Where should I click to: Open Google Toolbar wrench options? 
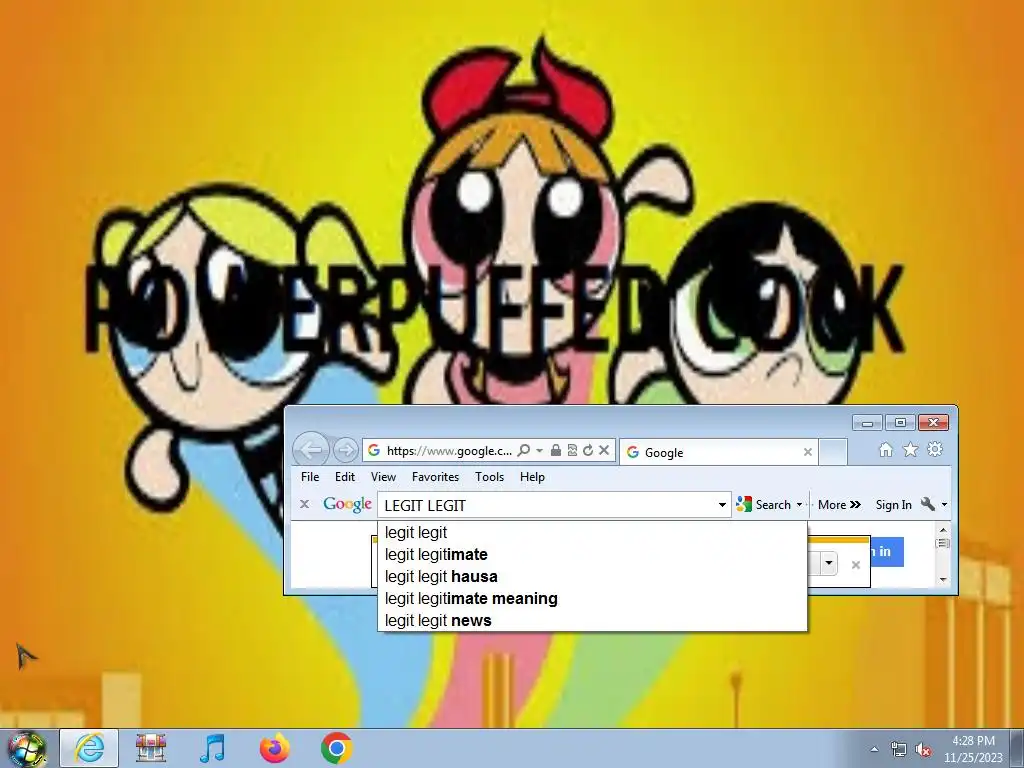(x=927, y=504)
